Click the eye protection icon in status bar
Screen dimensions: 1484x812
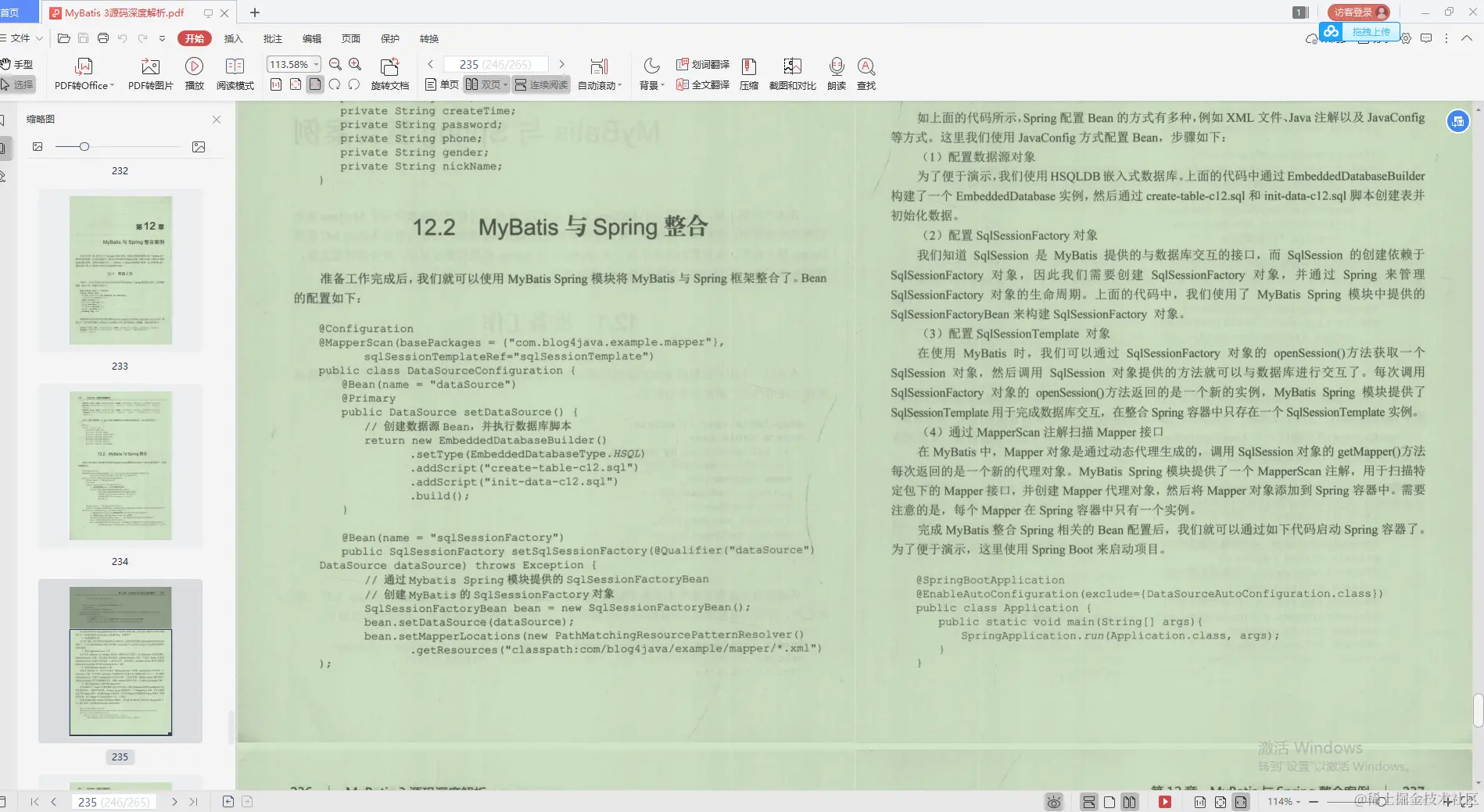point(1054,802)
